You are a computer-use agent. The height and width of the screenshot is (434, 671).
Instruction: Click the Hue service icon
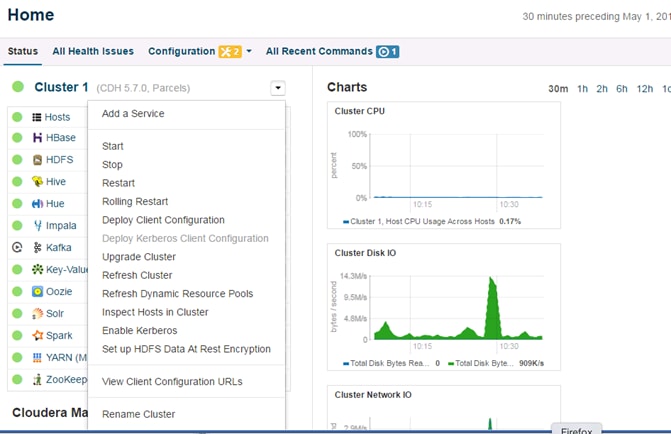37,204
